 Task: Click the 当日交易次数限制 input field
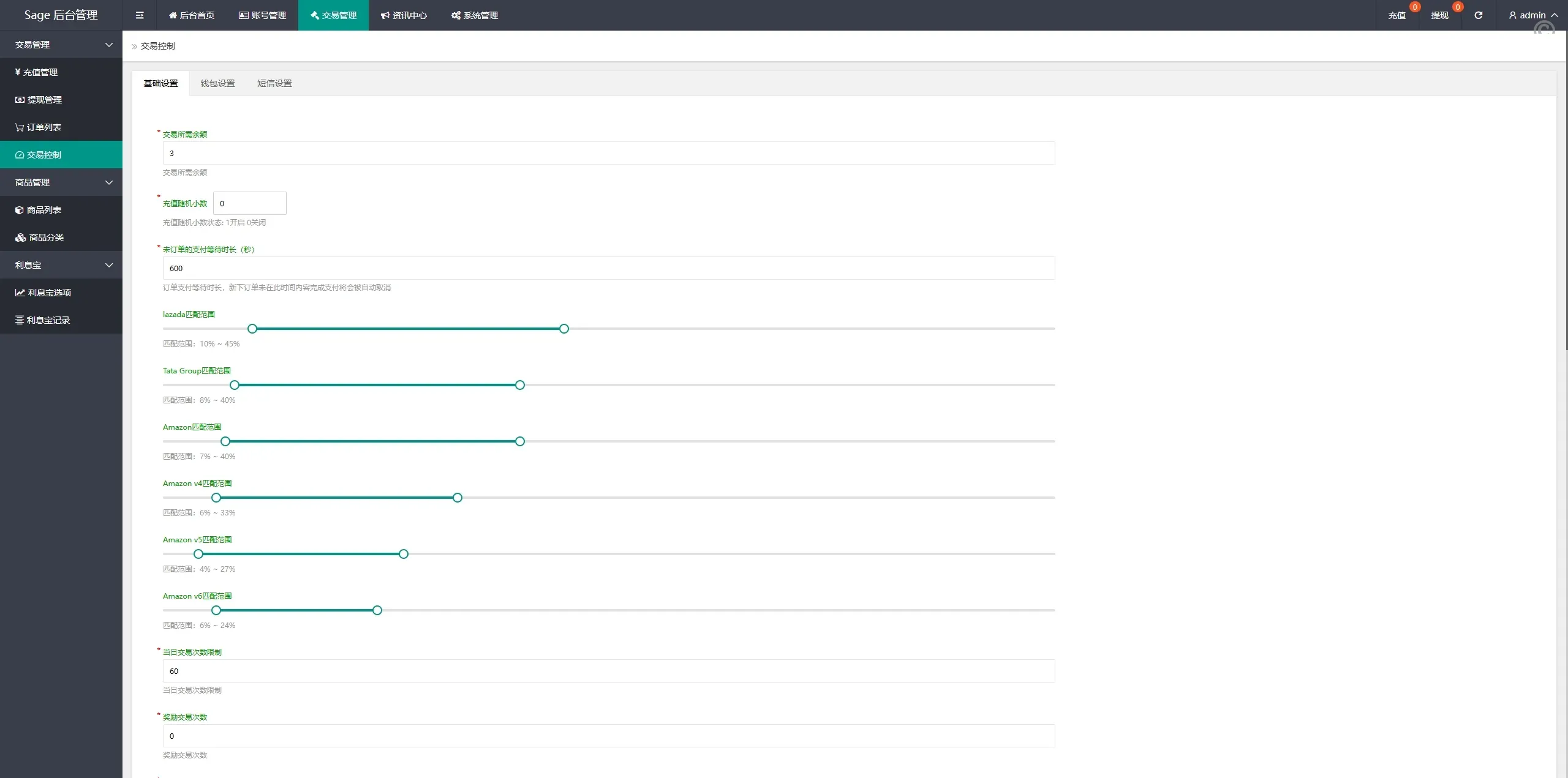tap(608, 671)
